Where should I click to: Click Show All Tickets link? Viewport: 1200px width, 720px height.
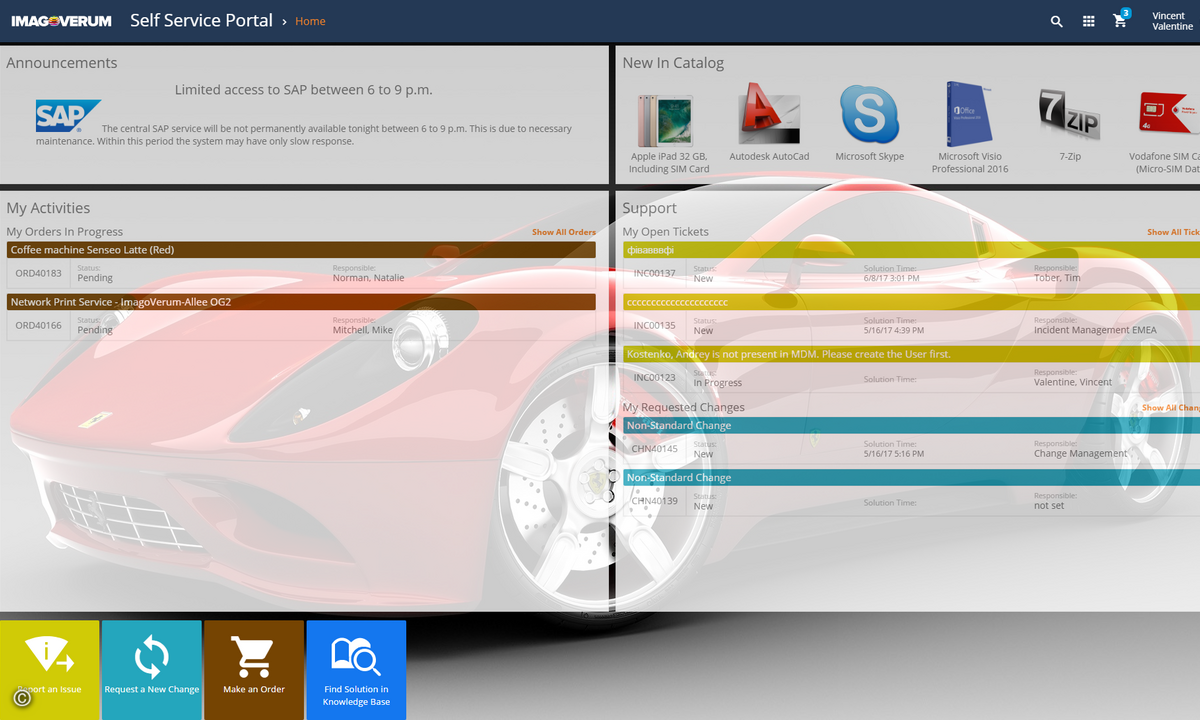(x=1173, y=232)
